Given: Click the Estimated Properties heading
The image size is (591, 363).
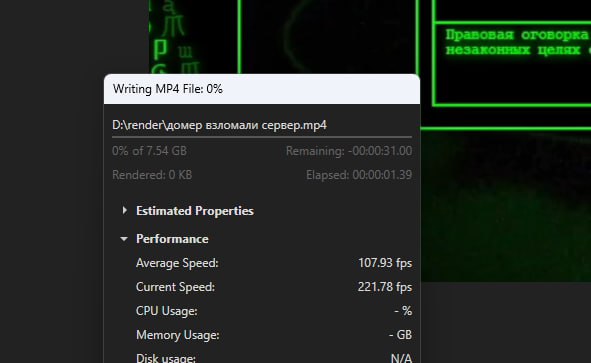Looking at the screenshot, I should click(x=195, y=211).
